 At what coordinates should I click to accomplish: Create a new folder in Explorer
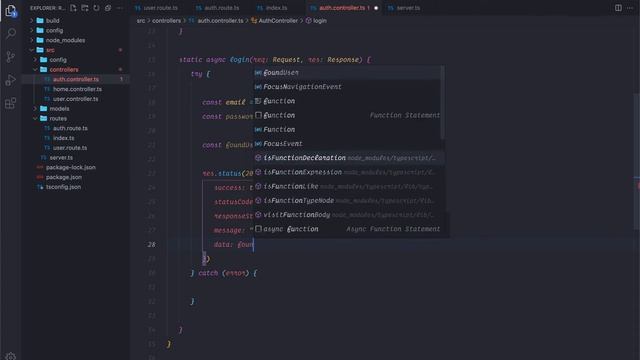pyautogui.click(x=84, y=8)
